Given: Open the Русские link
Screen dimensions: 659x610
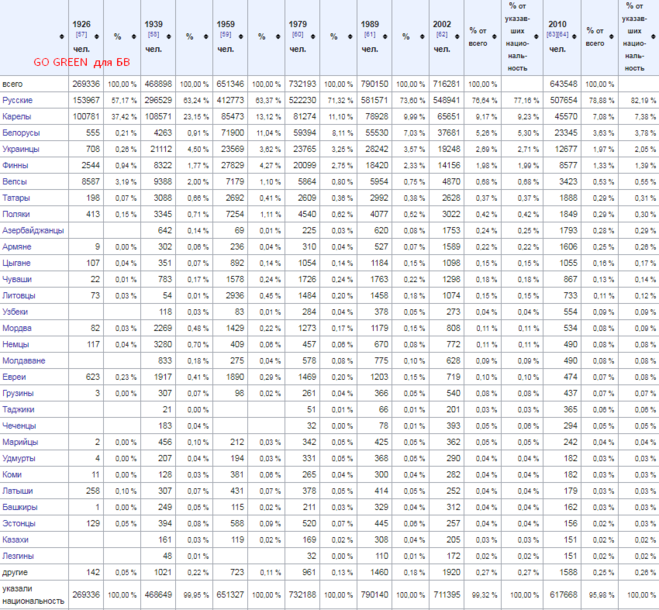Looking at the screenshot, I should click(20, 101).
